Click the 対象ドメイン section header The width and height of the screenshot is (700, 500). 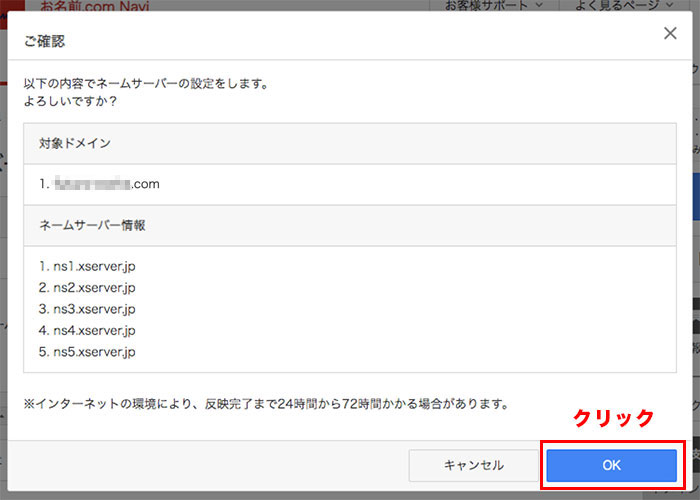click(x=350, y=144)
